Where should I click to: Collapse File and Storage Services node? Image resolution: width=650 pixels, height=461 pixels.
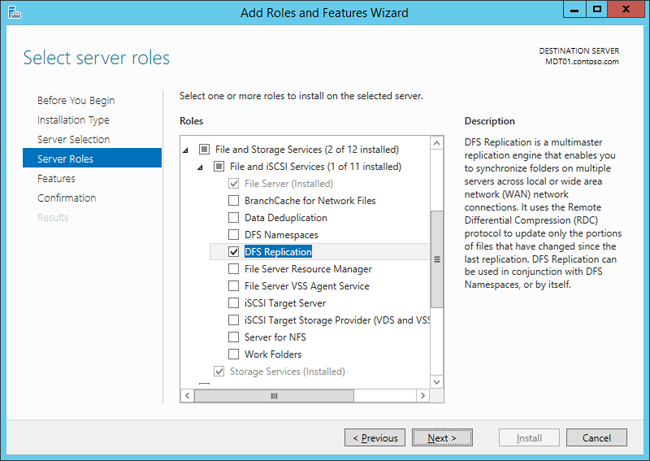[186, 150]
